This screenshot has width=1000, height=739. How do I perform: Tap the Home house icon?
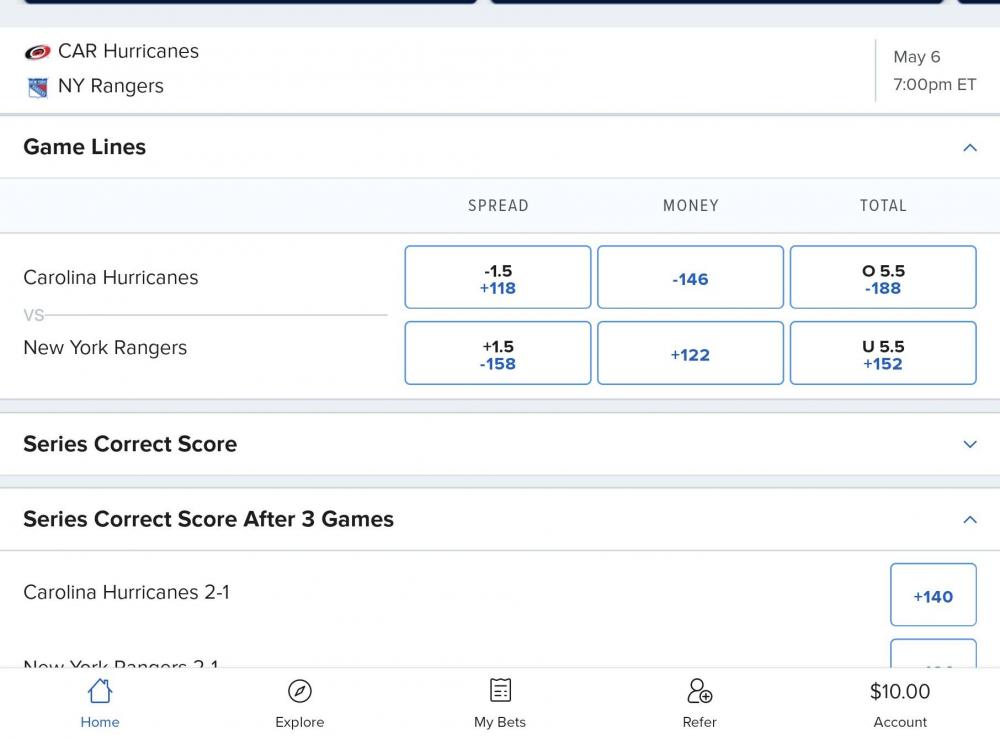(x=100, y=691)
